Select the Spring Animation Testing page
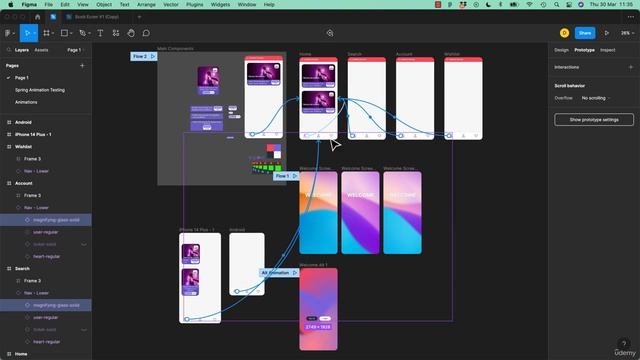 (40, 90)
